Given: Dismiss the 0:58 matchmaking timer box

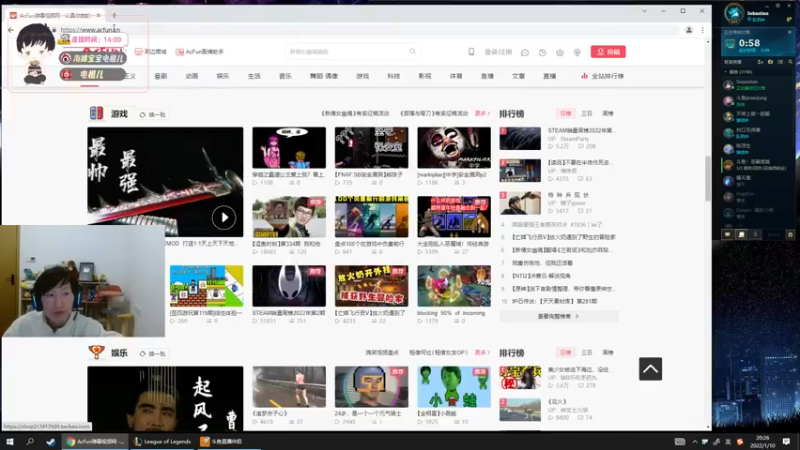Looking at the screenshot, I should tap(790, 32).
